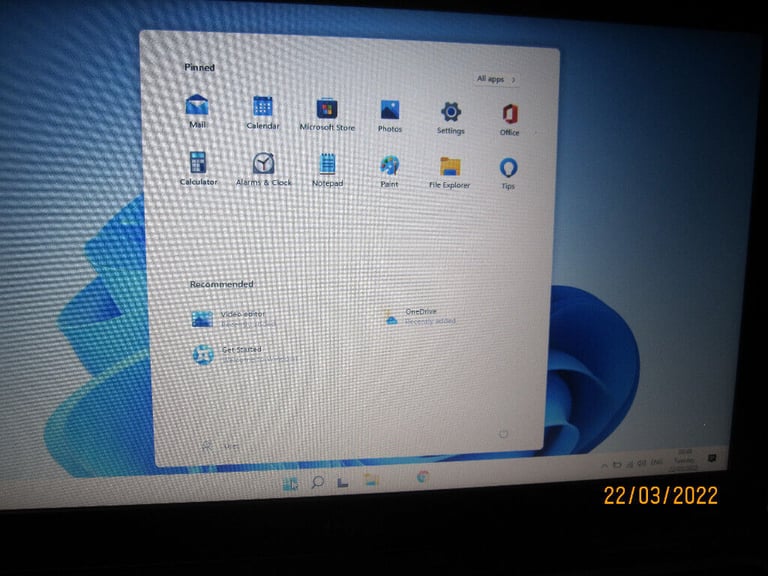Open pinned File Explorer in Start menu
Image resolution: width=768 pixels, height=576 pixels.
pyautogui.click(x=449, y=172)
